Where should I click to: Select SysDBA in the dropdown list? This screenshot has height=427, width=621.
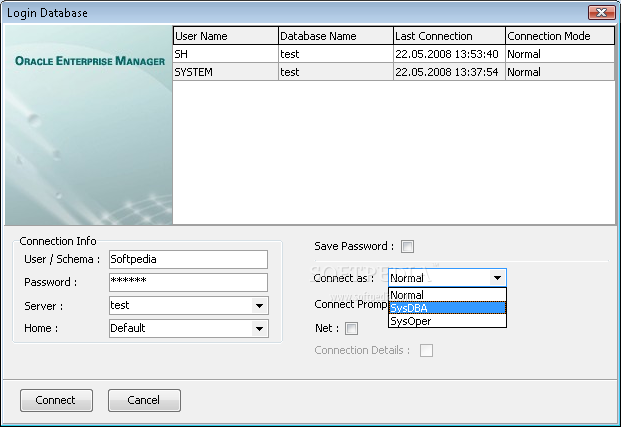tap(447, 308)
